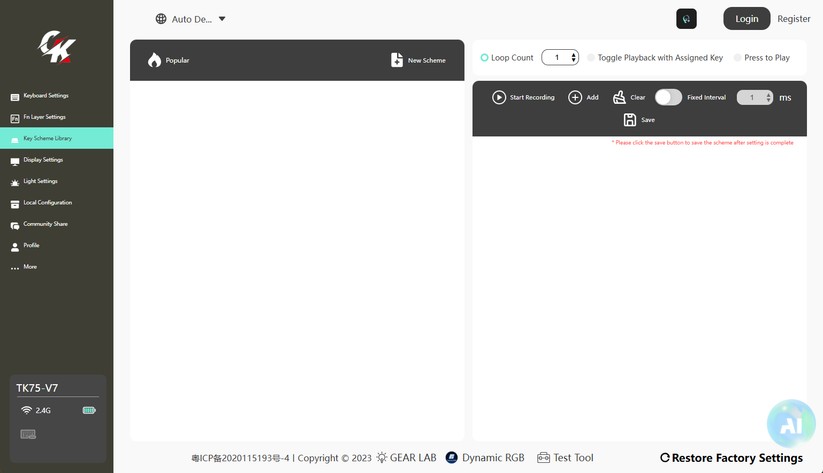Select the Press to Play option
823x473 pixels.
click(737, 58)
